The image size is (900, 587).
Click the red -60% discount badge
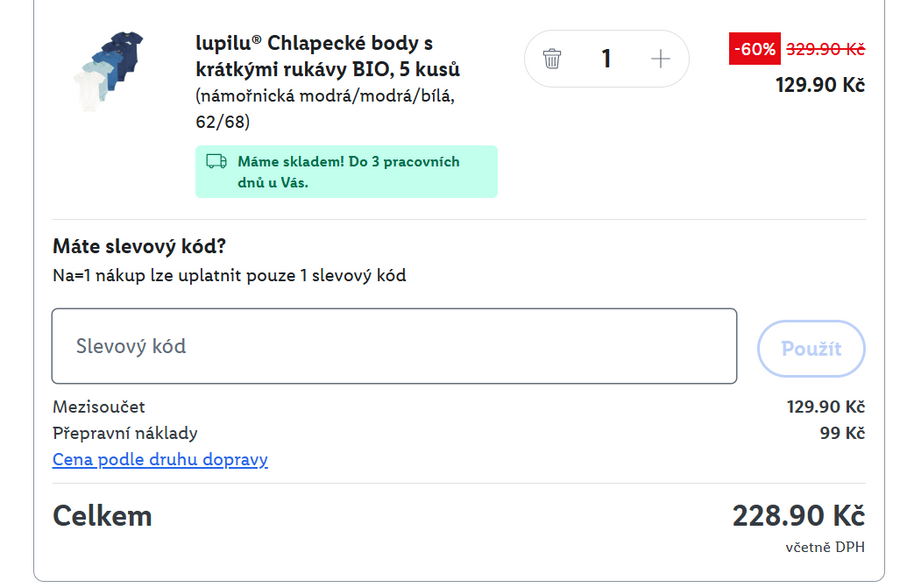(754, 49)
